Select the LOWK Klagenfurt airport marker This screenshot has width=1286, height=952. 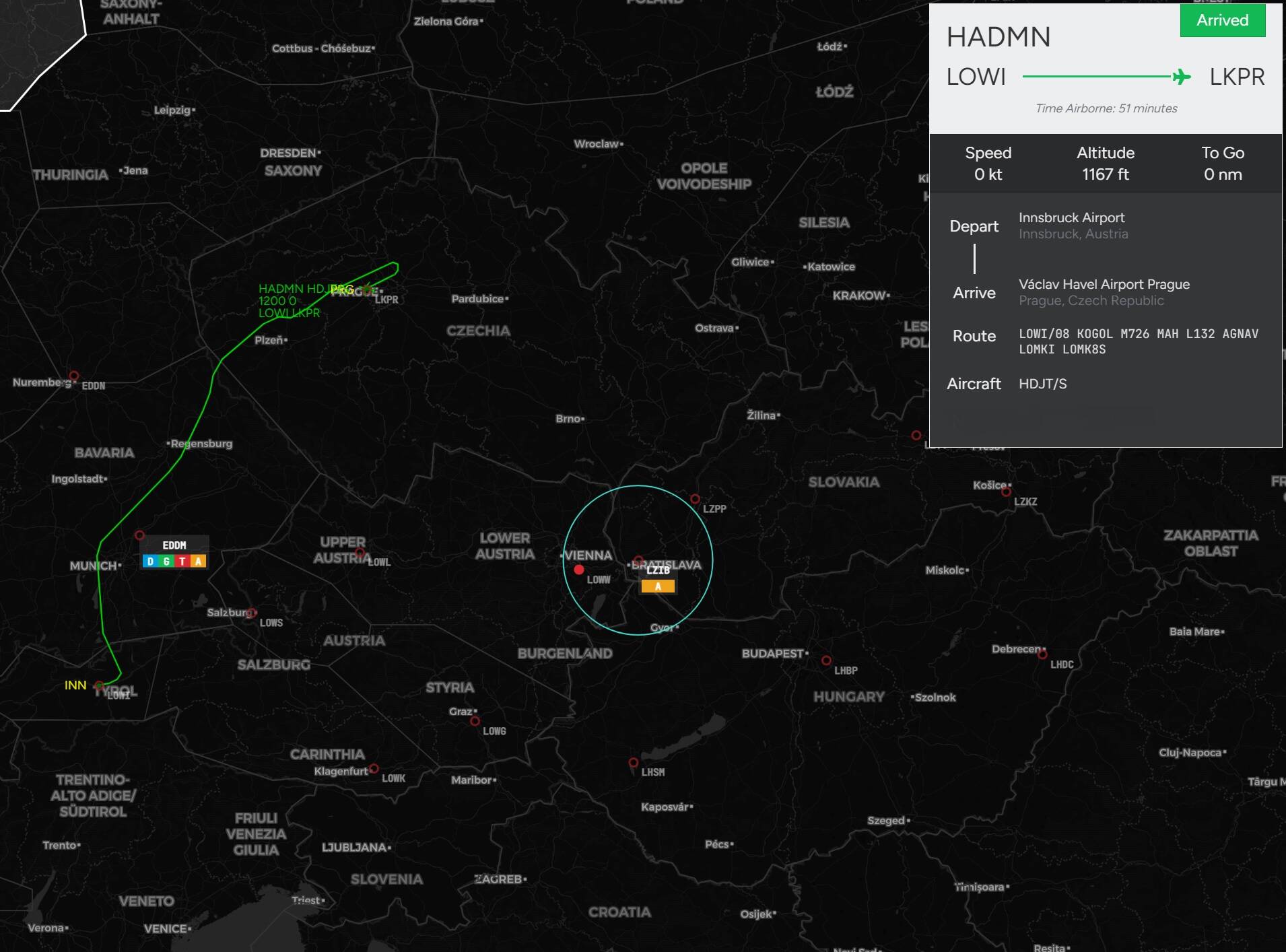pos(374,769)
